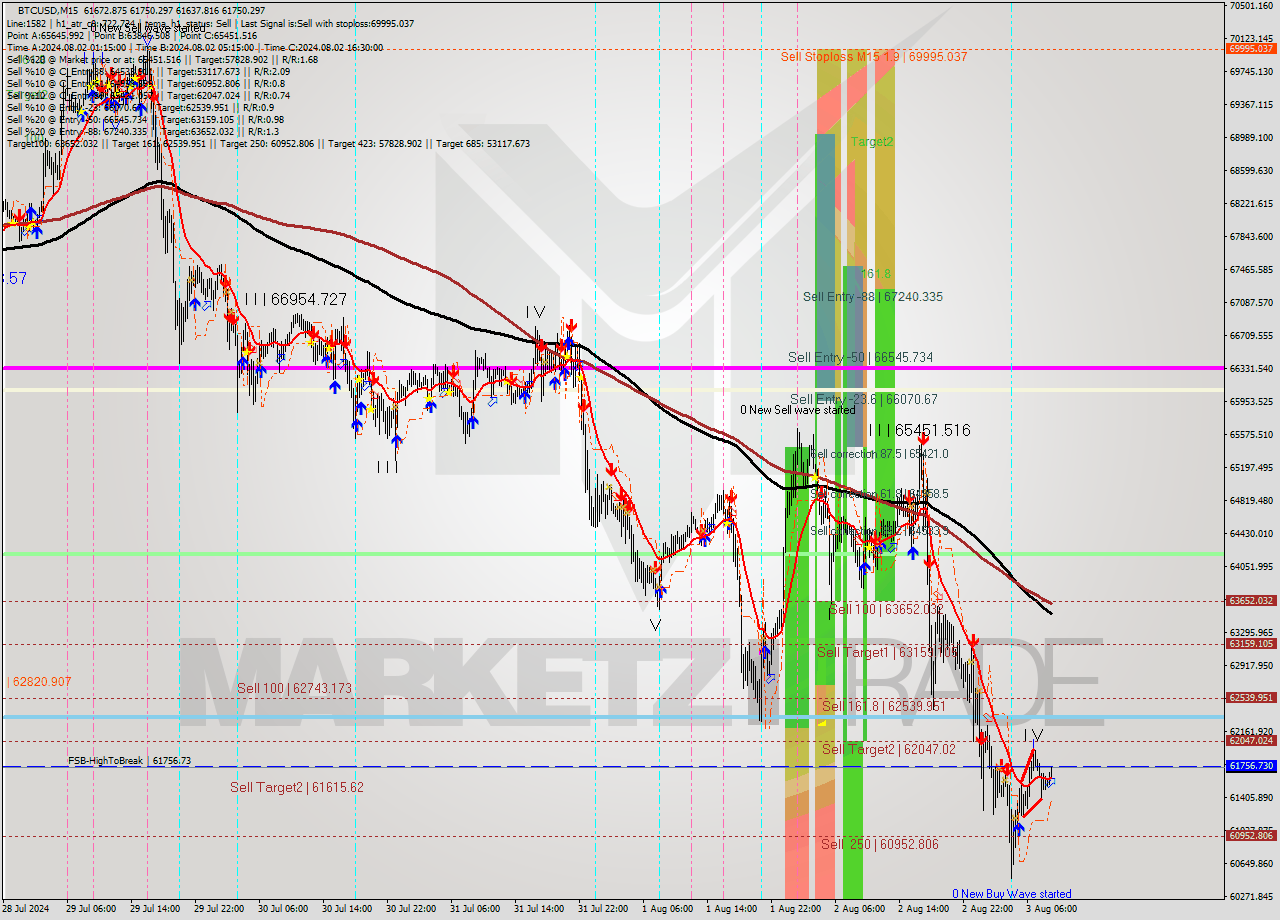The image size is (1280, 920).
Task: Select the 'Sell Entry -88 | 67240.335' label
Action: point(872,297)
